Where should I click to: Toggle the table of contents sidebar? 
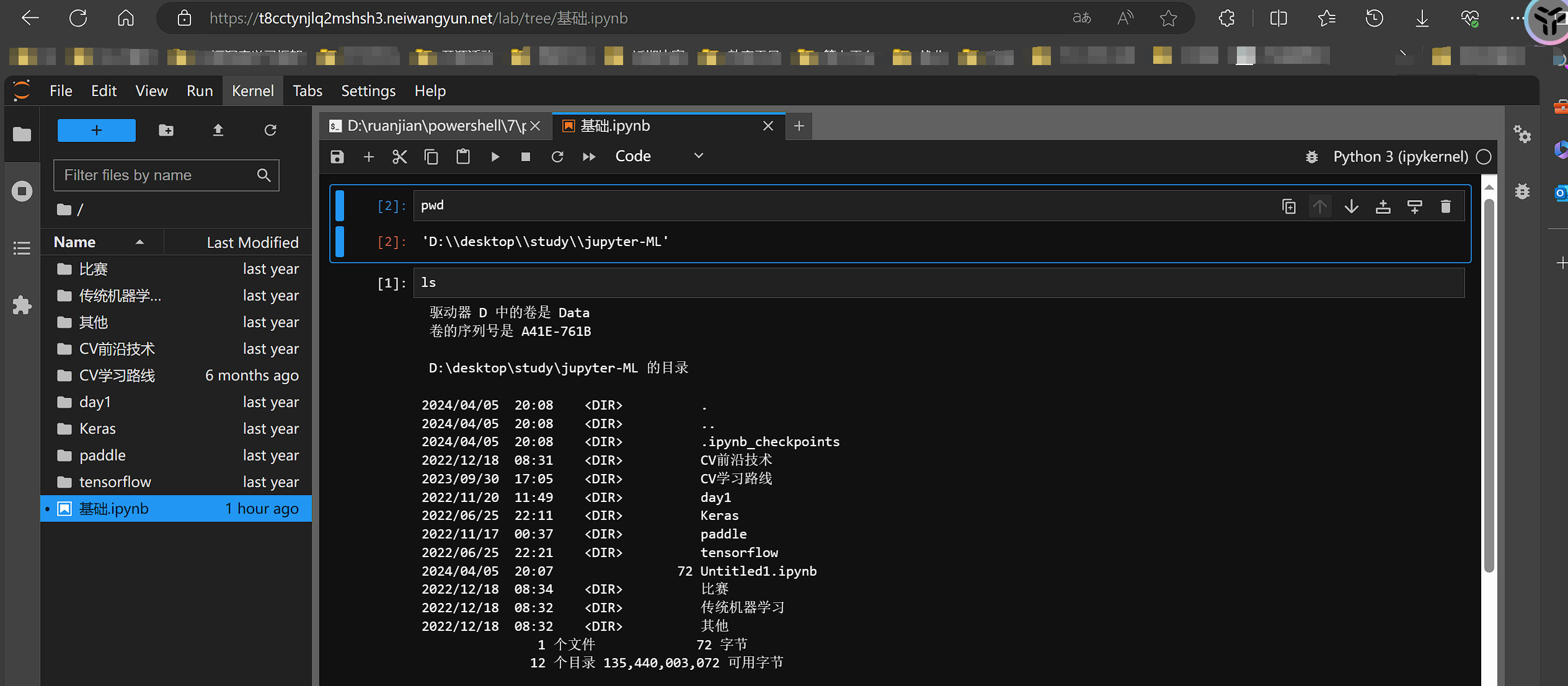point(22,248)
